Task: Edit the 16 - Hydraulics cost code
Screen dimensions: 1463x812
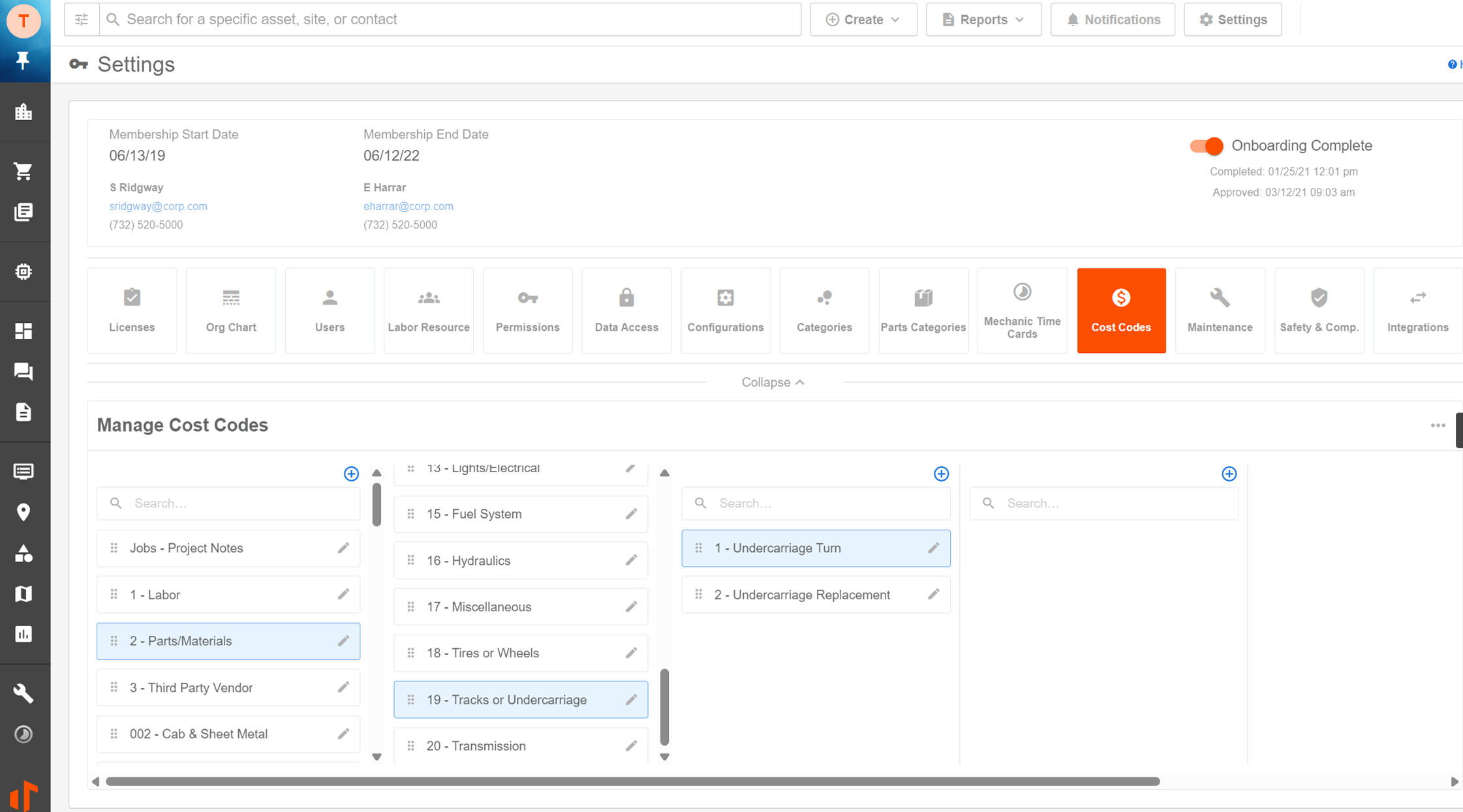Action: (631, 560)
